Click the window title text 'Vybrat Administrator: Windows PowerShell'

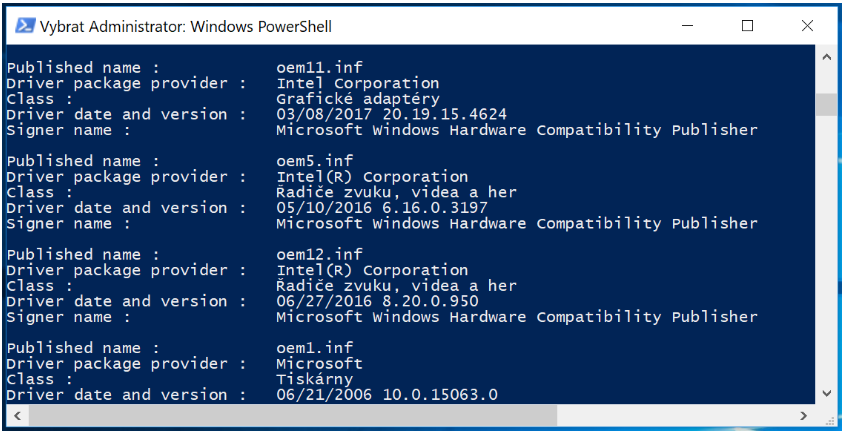[186, 26]
